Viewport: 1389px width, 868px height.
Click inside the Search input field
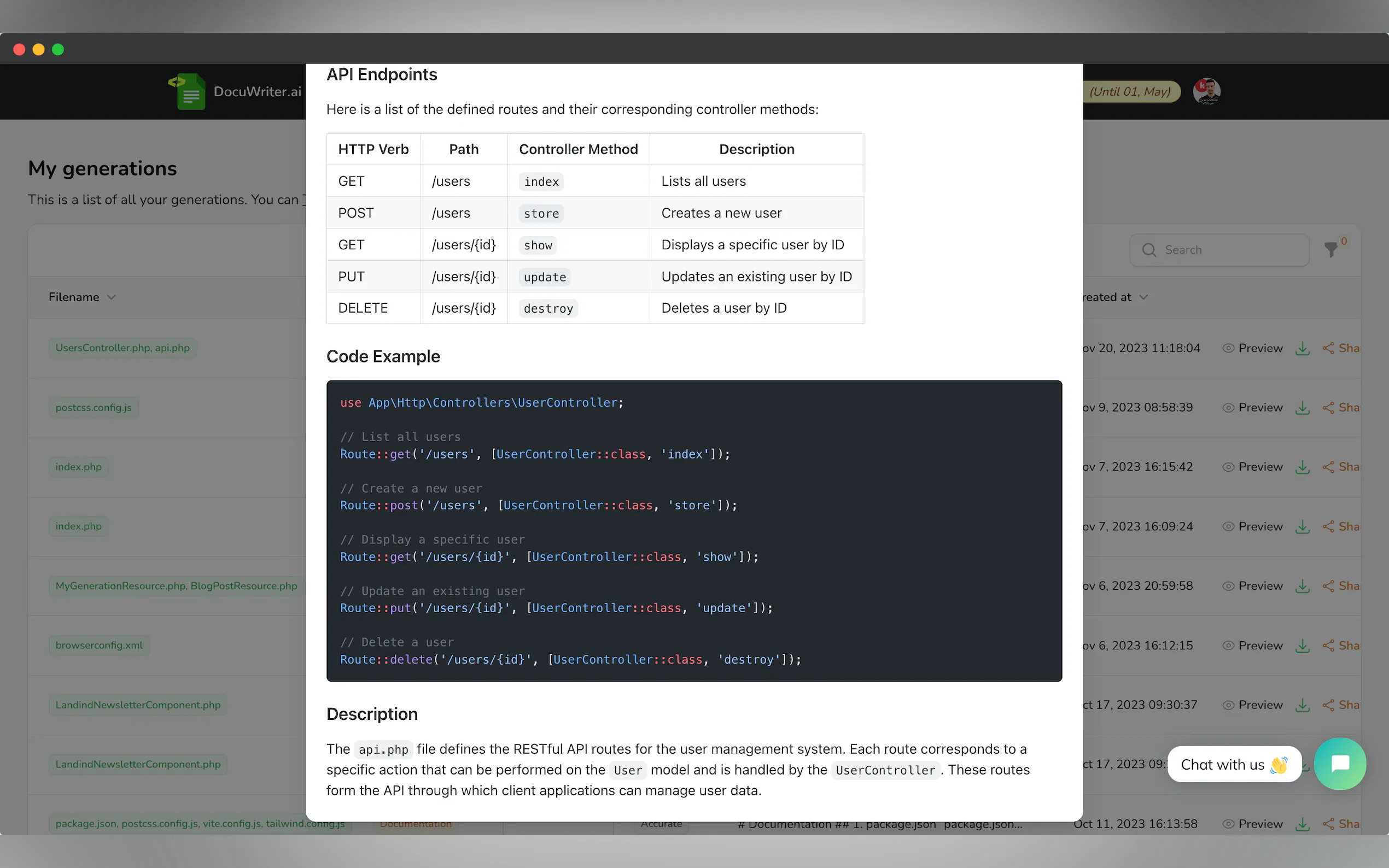[x=1217, y=250]
